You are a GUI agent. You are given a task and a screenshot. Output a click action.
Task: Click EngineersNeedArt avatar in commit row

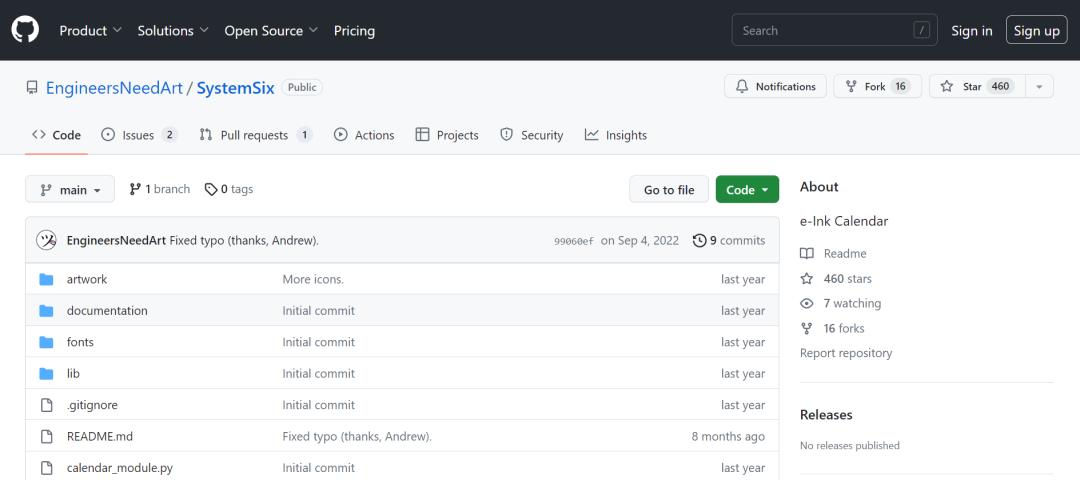46,240
